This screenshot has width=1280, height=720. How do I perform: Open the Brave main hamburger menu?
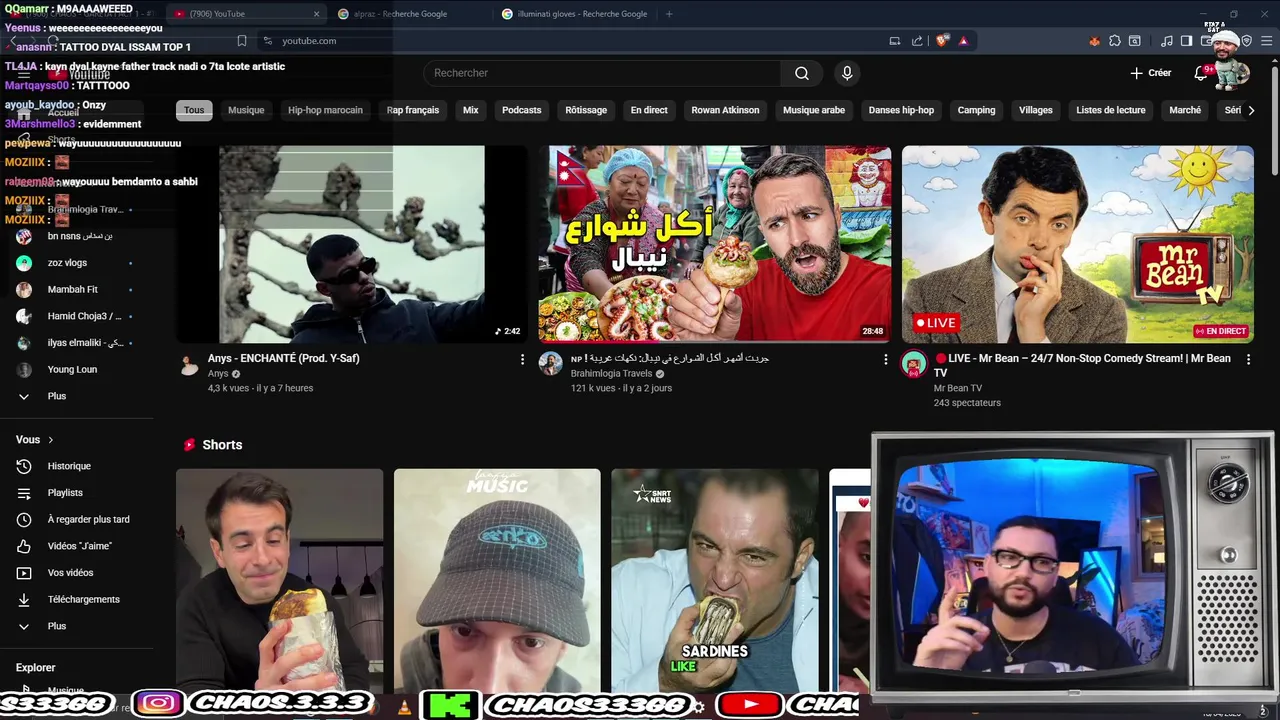pos(1265,41)
